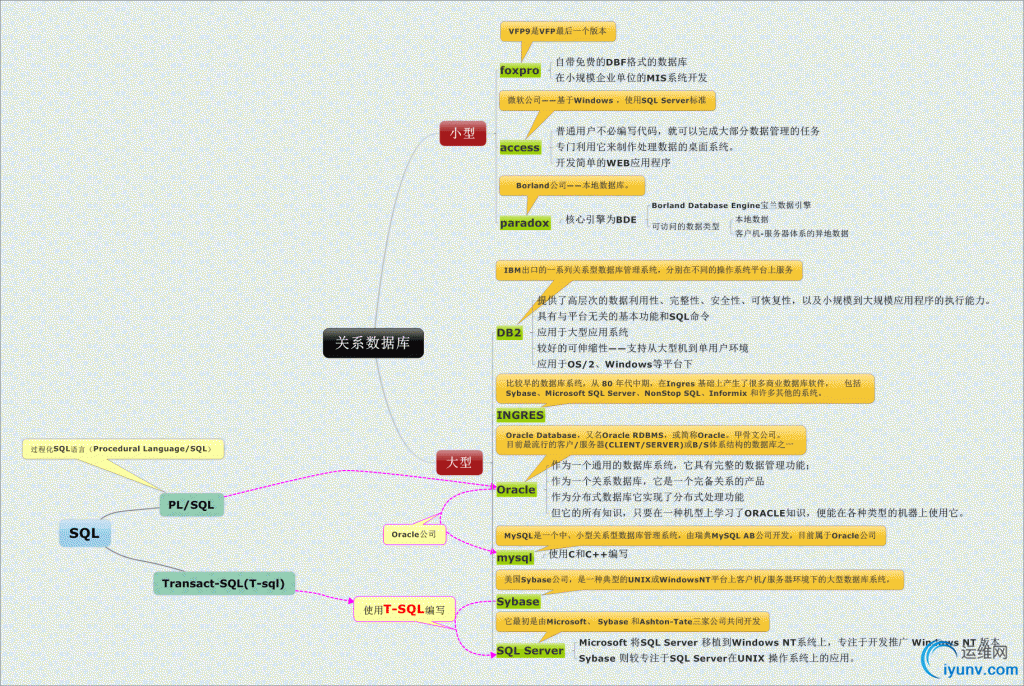The height and width of the screenshot is (686, 1024).
Task: Click the MySQL AB公司 note callout
Action: [690, 536]
